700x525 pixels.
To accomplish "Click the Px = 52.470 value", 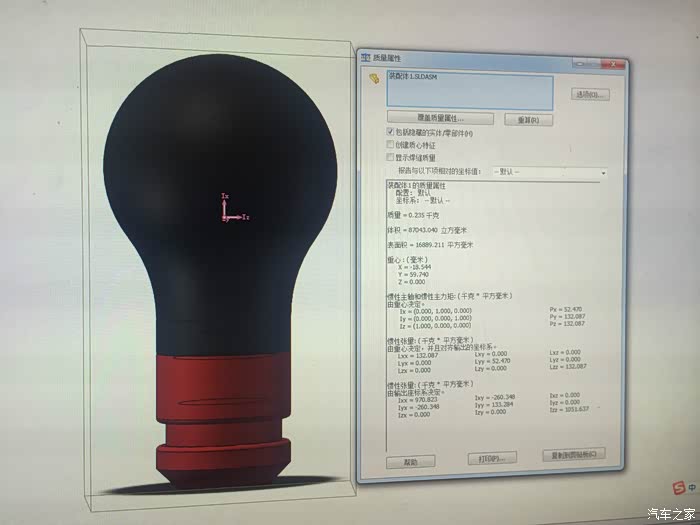I will pos(566,309).
